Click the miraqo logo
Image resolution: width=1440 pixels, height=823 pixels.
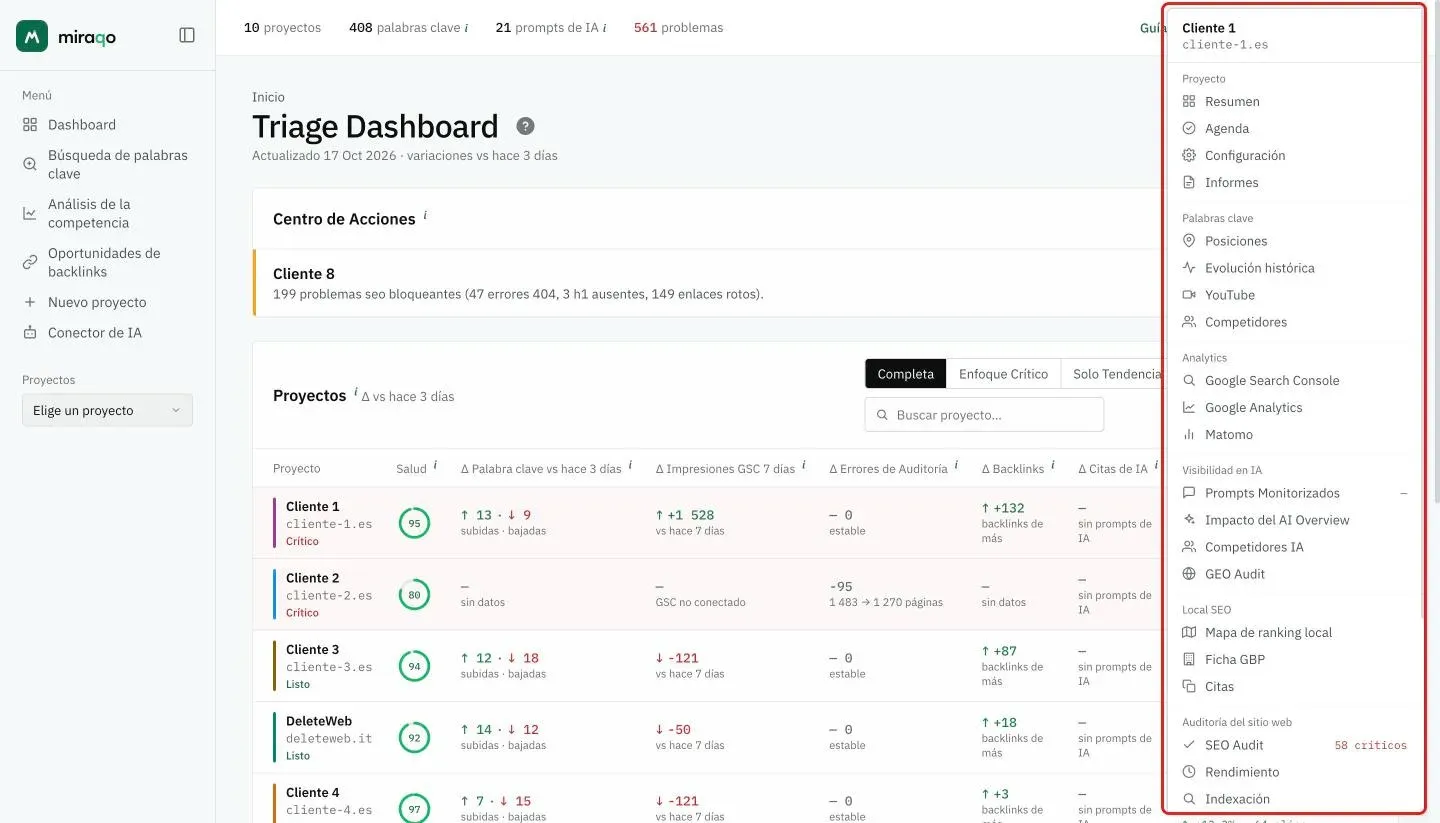pyautogui.click(x=66, y=36)
